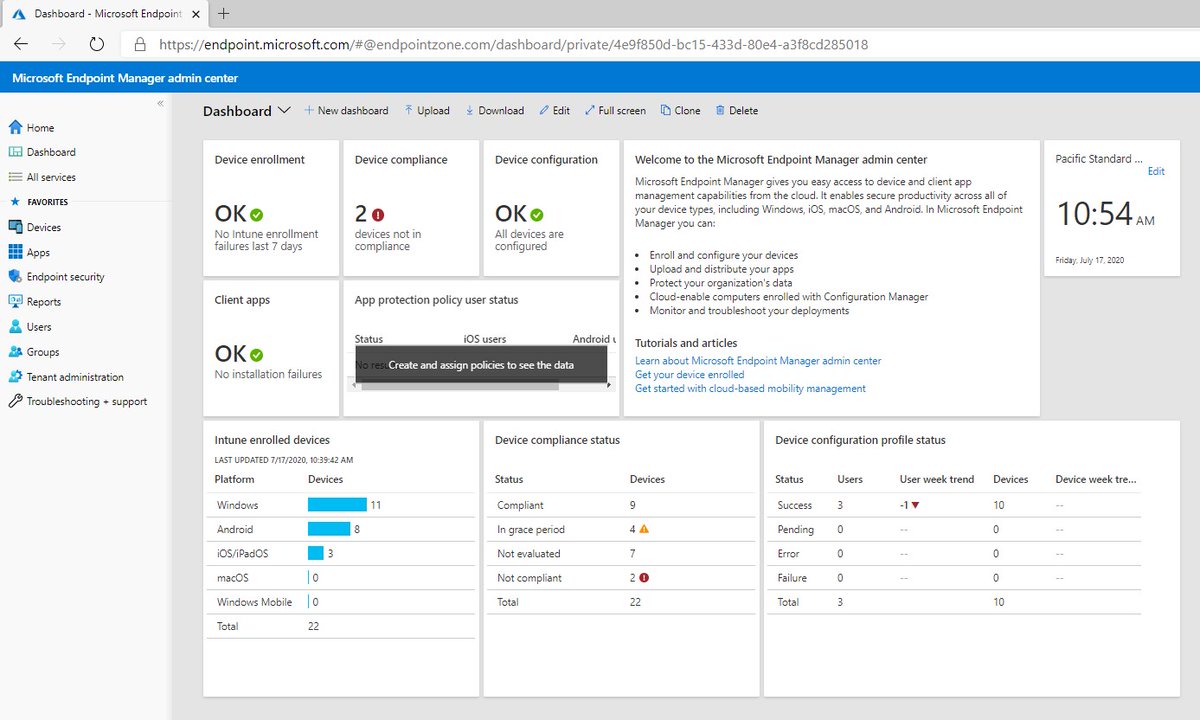Click the macOS platform row
This screenshot has width=1200, height=720.
[x=340, y=578]
